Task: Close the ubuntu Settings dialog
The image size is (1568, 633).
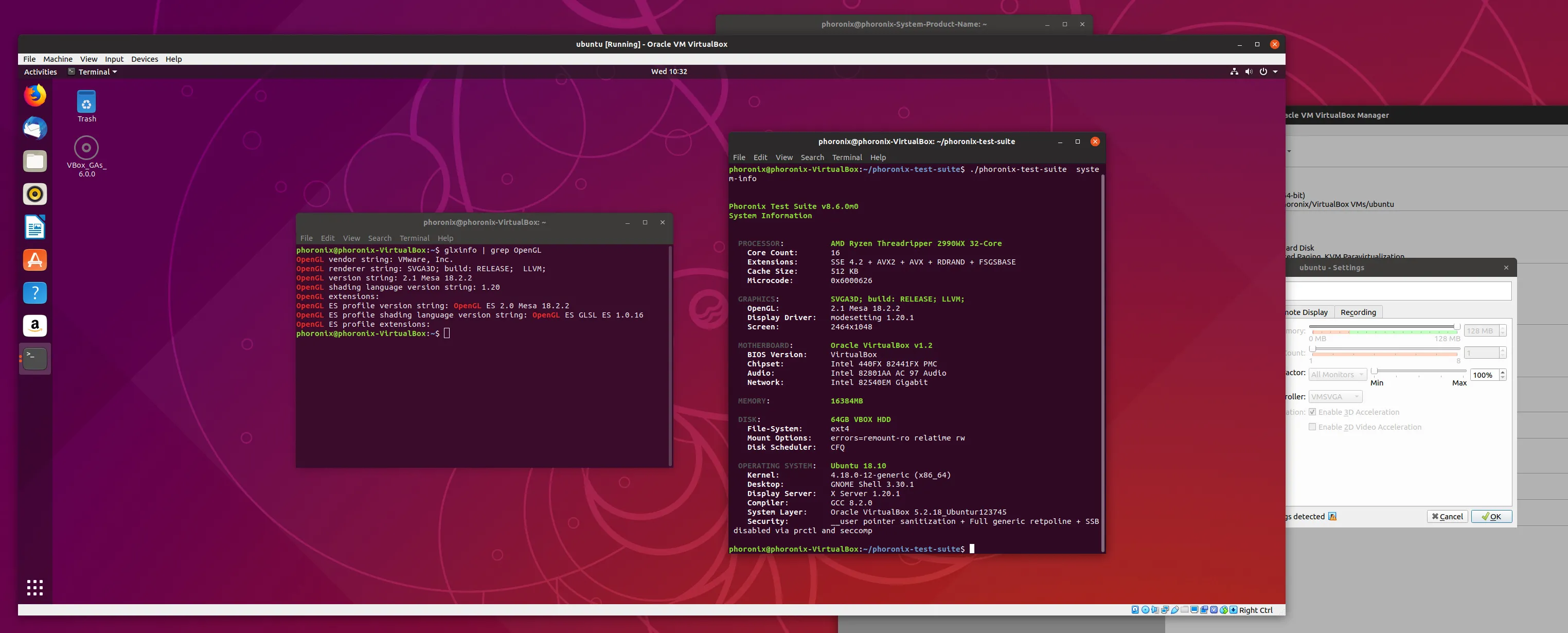Action: [1506, 268]
